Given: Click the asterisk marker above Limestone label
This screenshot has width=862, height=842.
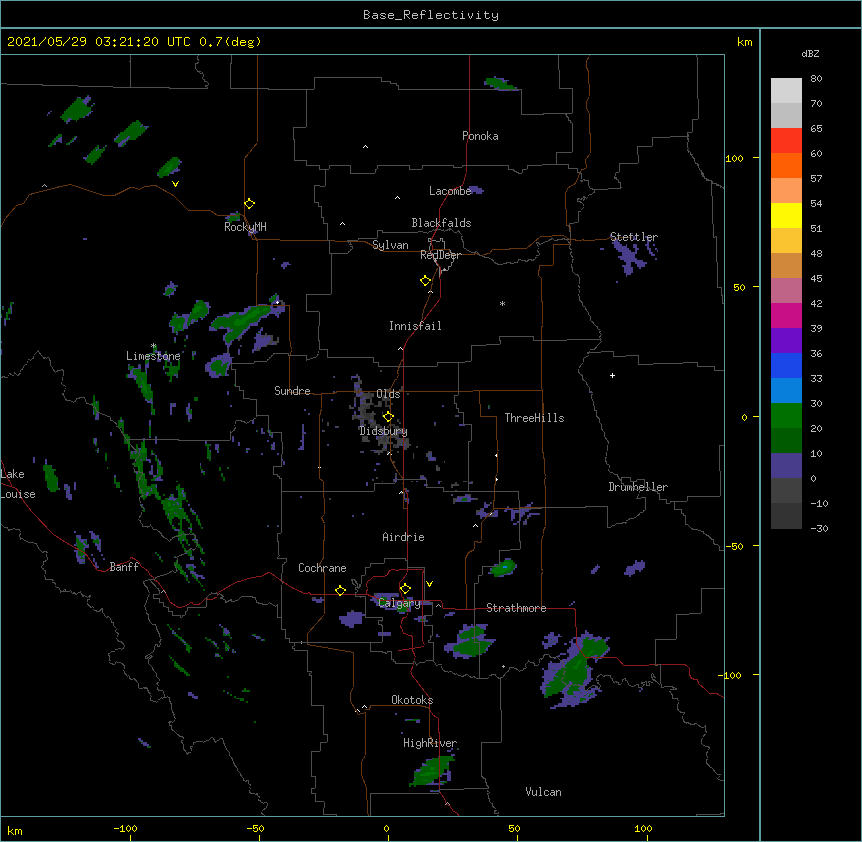Looking at the screenshot, I should tap(153, 346).
